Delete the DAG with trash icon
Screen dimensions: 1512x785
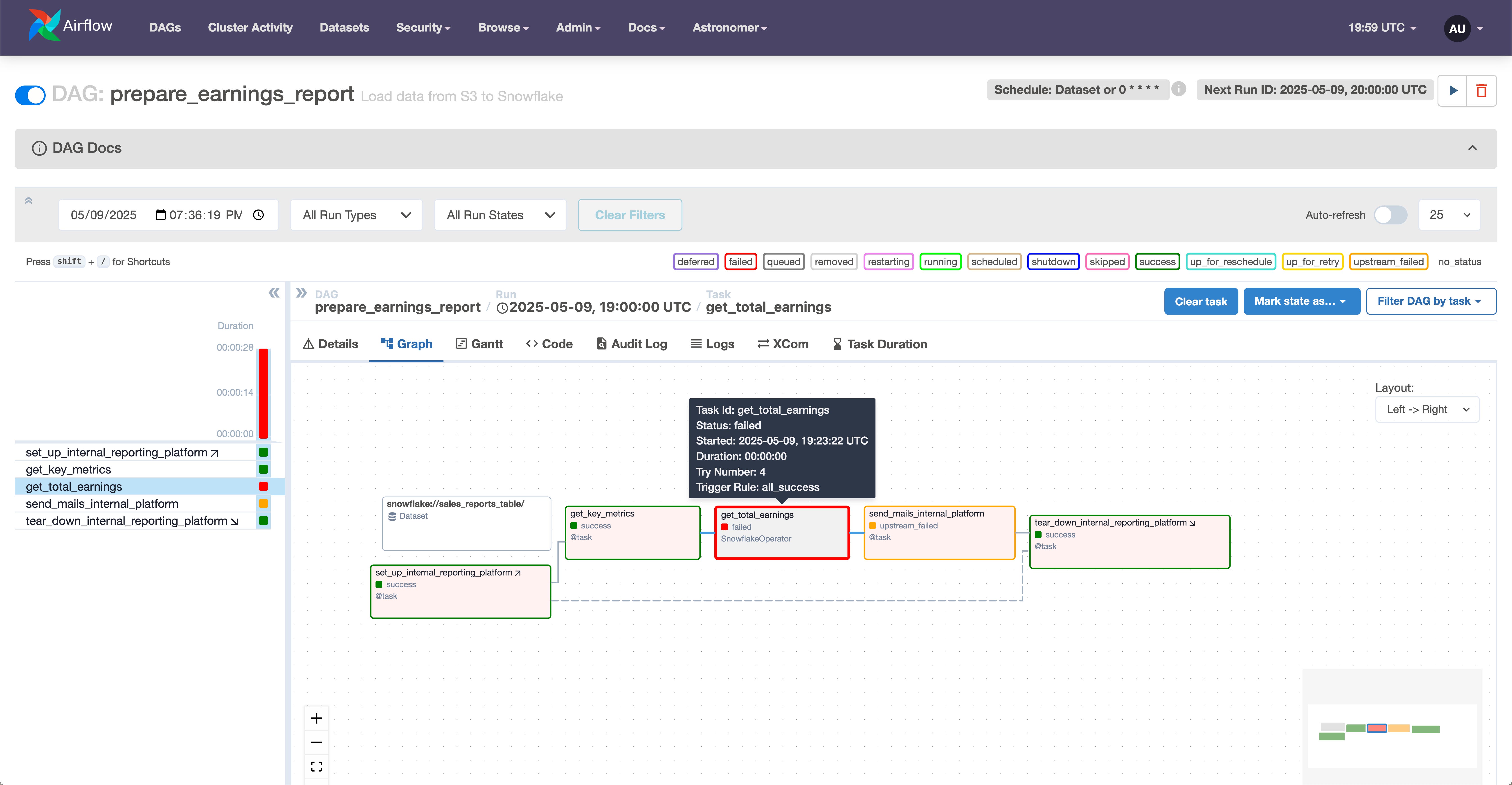(x=1481, y=90)
